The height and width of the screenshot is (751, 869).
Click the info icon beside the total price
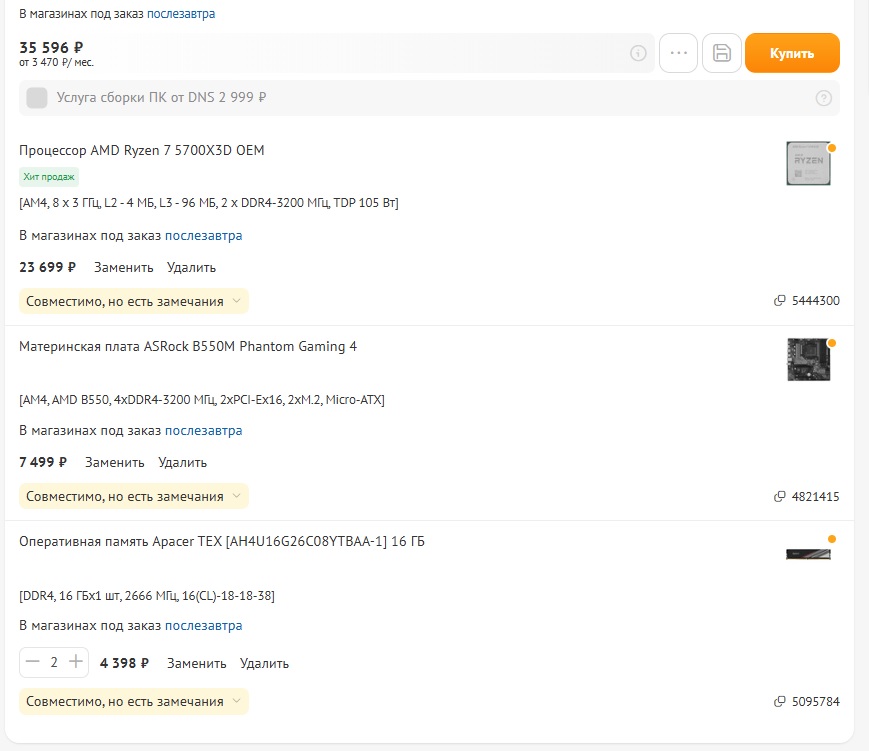(x=638, y=53)
